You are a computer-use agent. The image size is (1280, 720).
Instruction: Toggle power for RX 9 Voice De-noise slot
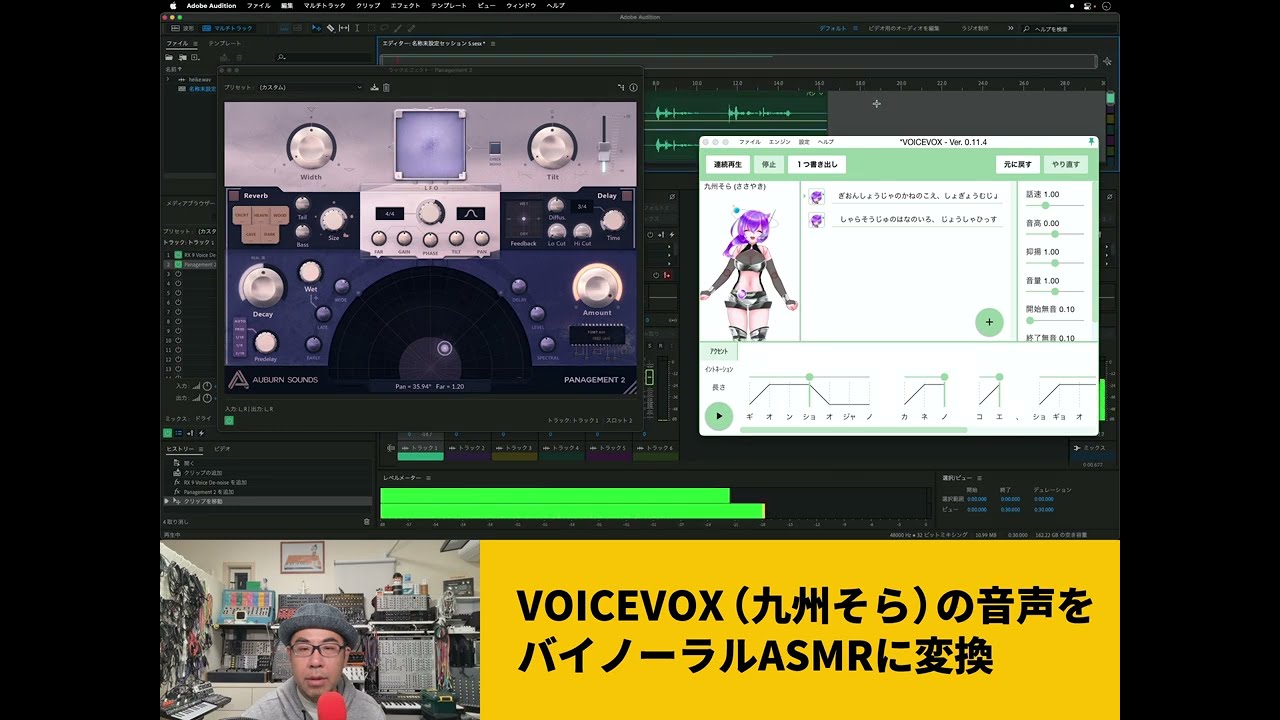[178, 255]
